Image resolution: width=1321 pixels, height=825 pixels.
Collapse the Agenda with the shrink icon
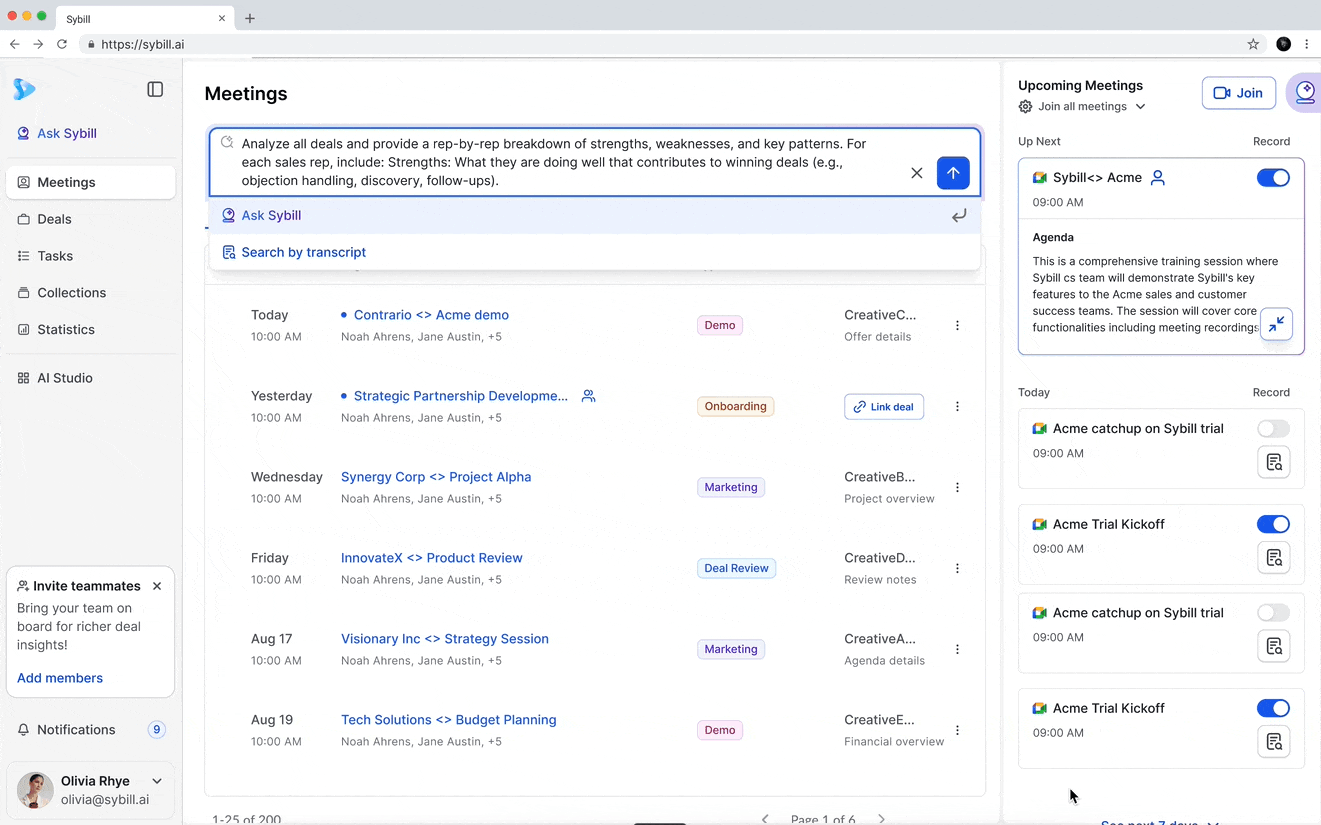coord(1277,324)
